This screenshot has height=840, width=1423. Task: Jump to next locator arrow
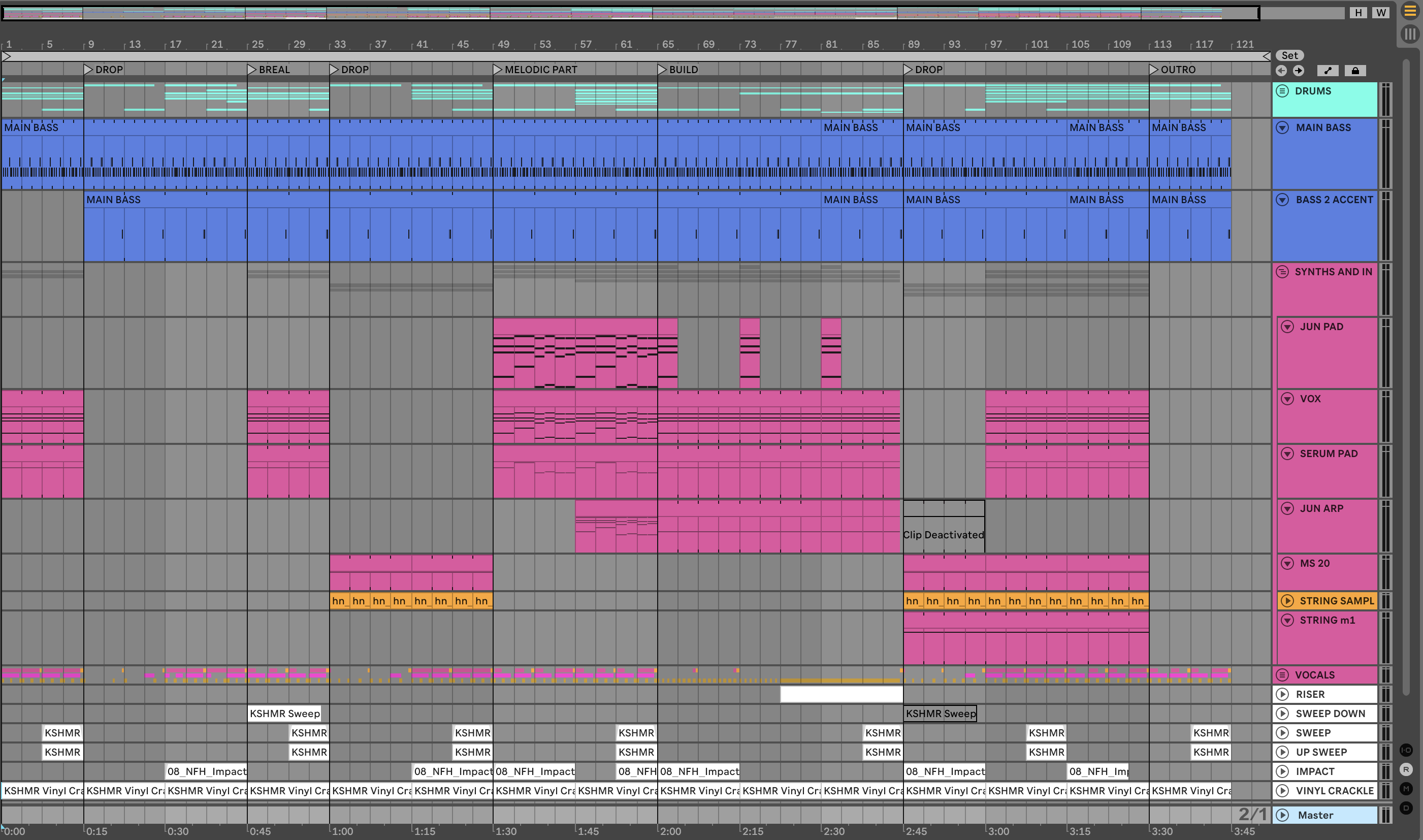pyautogui.click(x=1299, y=71)
